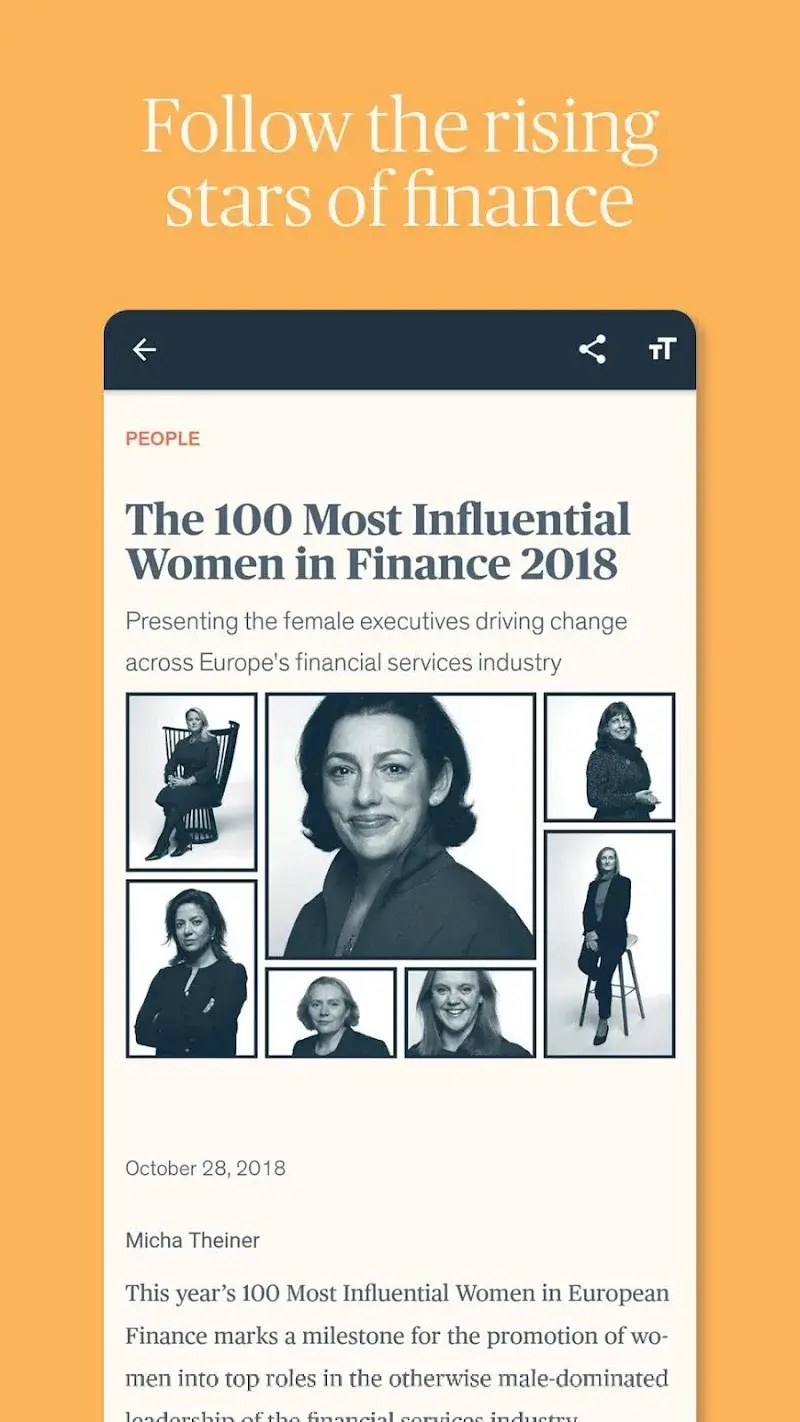Click the subtitle about female executives
Image resolution: width=800 pixels, height=1422 pixels.
coord(376,641)
